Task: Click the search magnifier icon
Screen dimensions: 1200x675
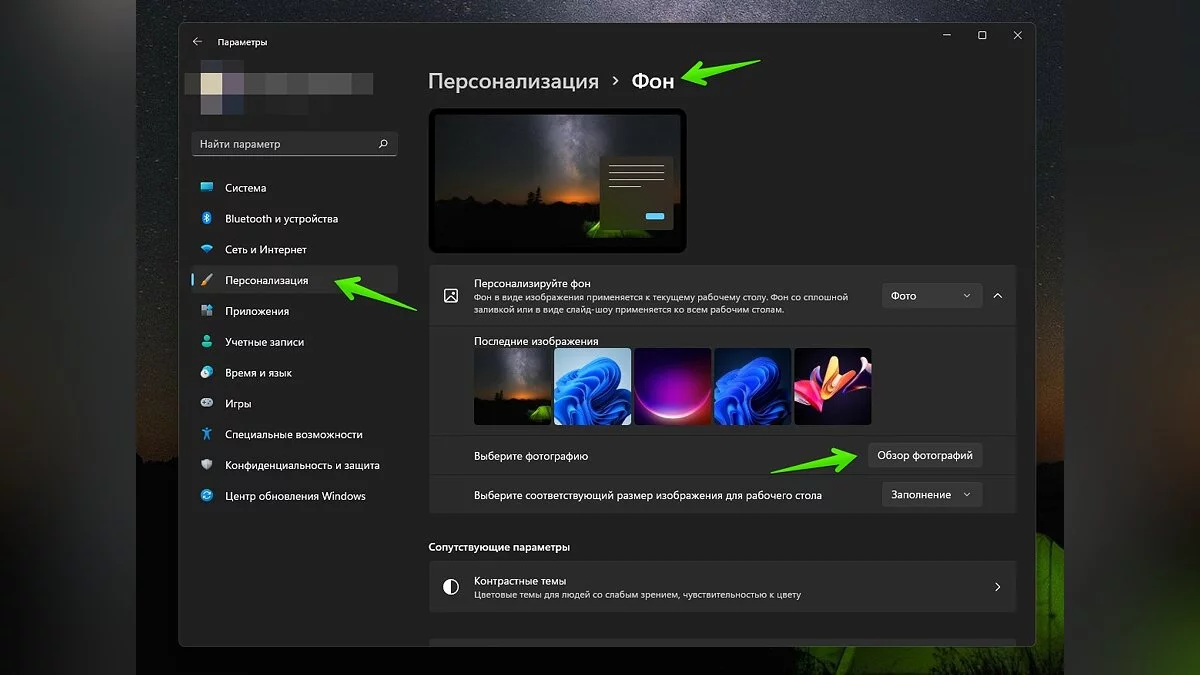Action: pyautogui.click(x=383, y=144)
